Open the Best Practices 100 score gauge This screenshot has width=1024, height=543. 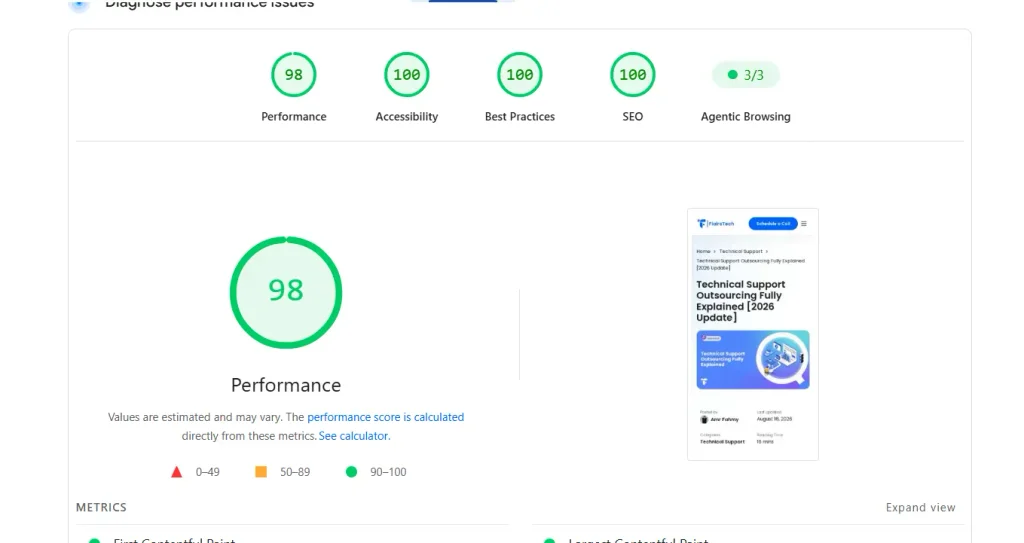point(519,74)
